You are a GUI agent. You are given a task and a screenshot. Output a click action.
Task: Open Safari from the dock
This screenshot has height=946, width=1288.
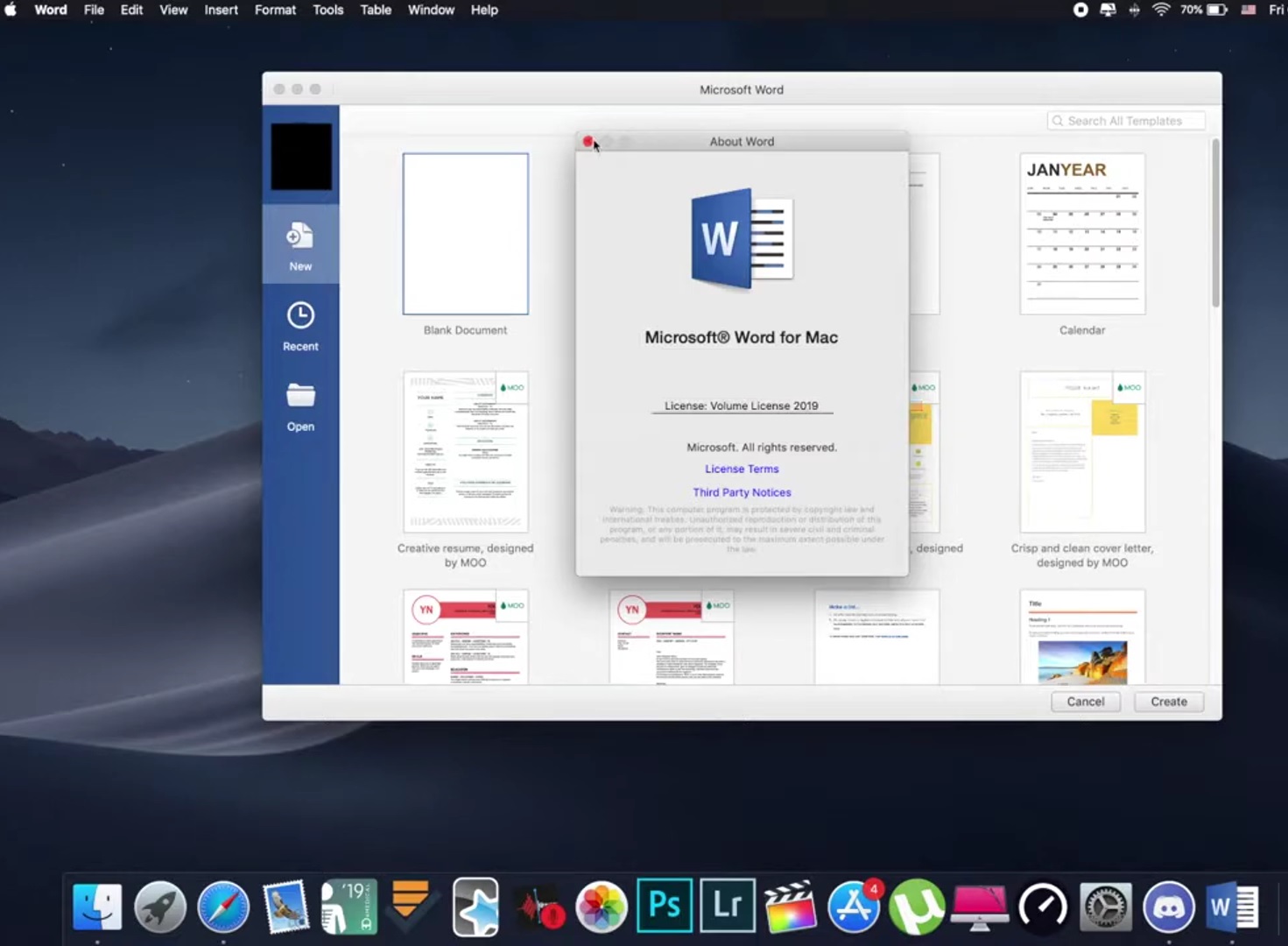(223, 907)
